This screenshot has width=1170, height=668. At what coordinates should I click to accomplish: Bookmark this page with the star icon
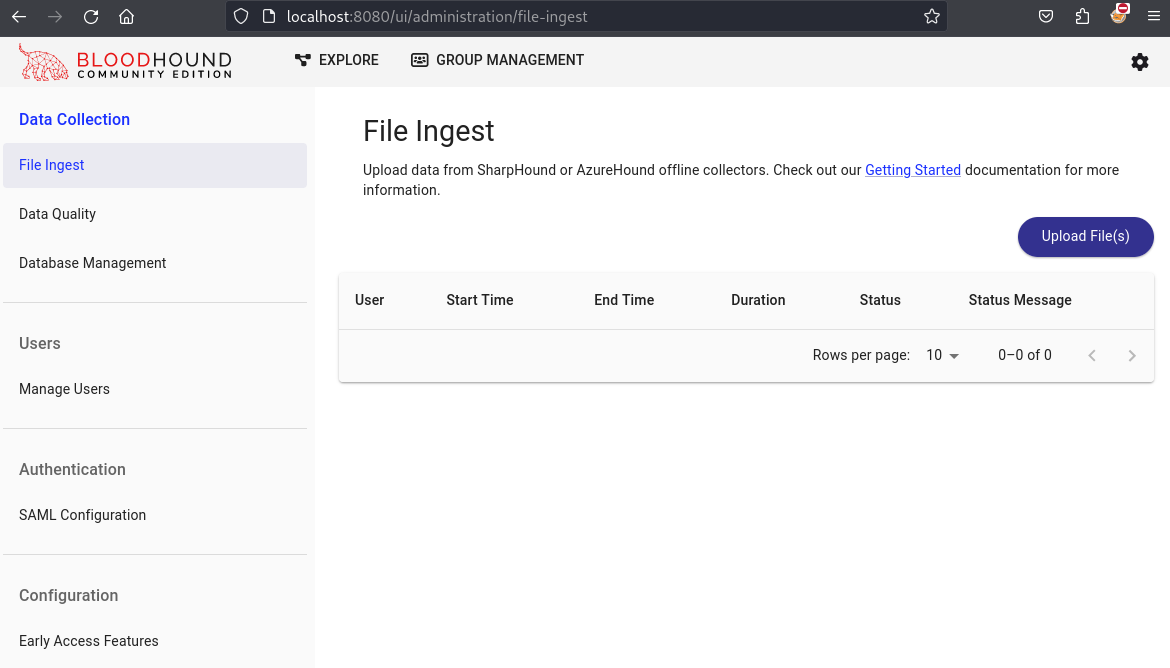[x=932, y=16]
